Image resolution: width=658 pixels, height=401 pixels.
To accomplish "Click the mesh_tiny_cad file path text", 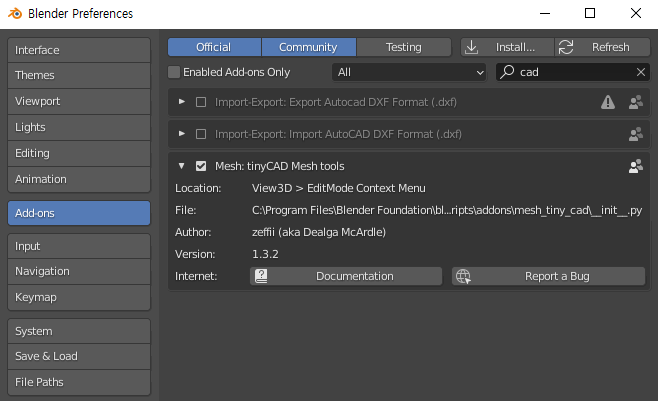I will click(x=447, y=210).
